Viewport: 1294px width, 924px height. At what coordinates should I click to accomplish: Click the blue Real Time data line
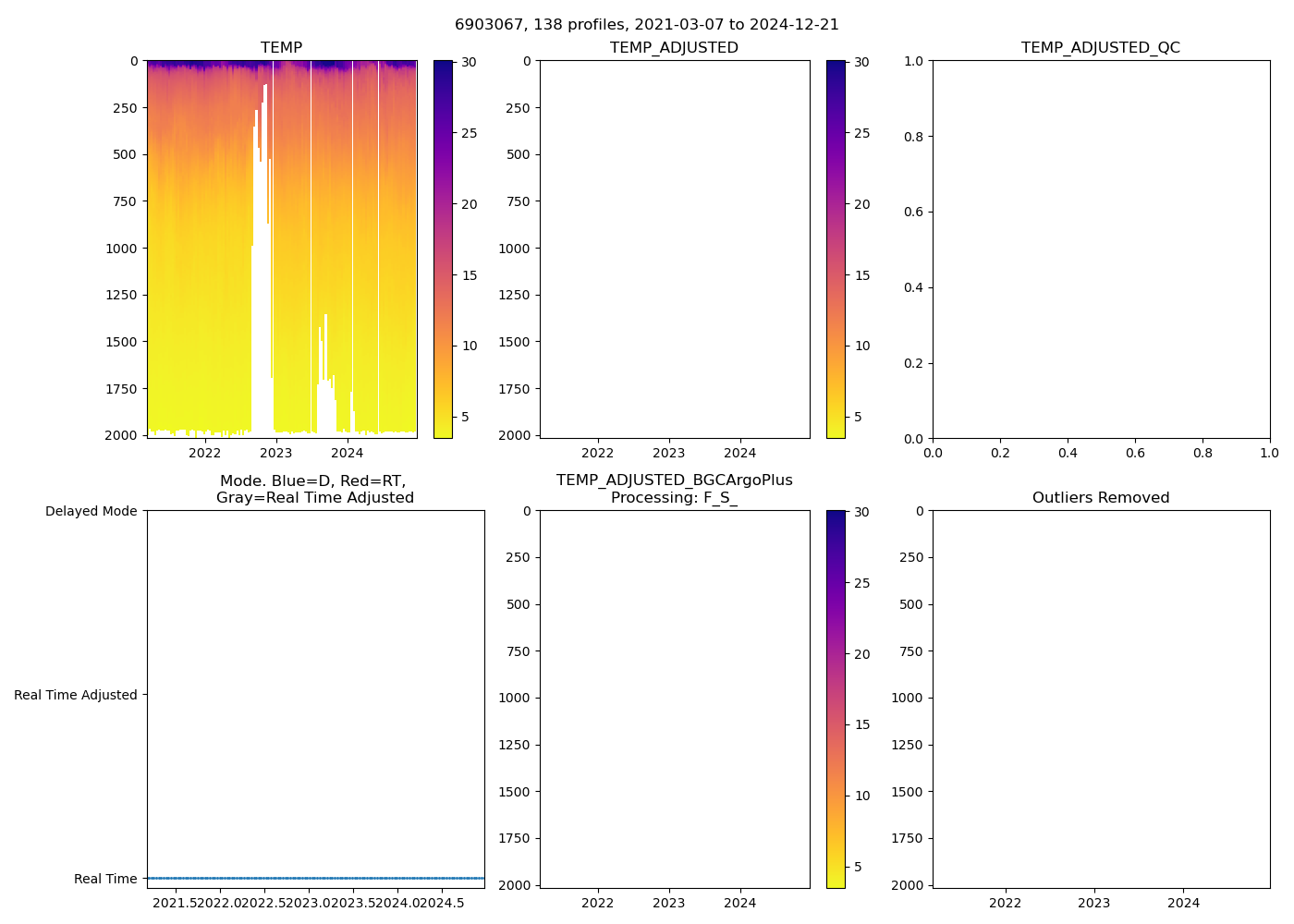314,878
